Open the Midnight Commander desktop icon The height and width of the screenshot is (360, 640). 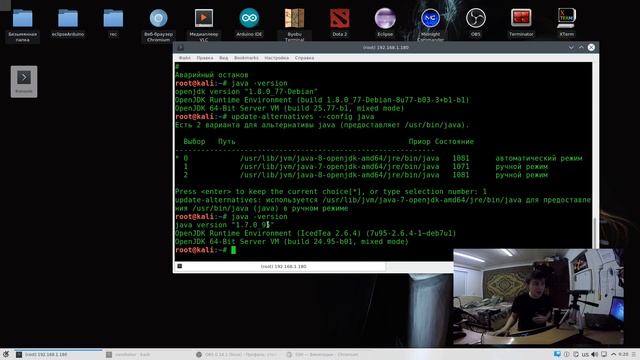[x=430, y=24]
